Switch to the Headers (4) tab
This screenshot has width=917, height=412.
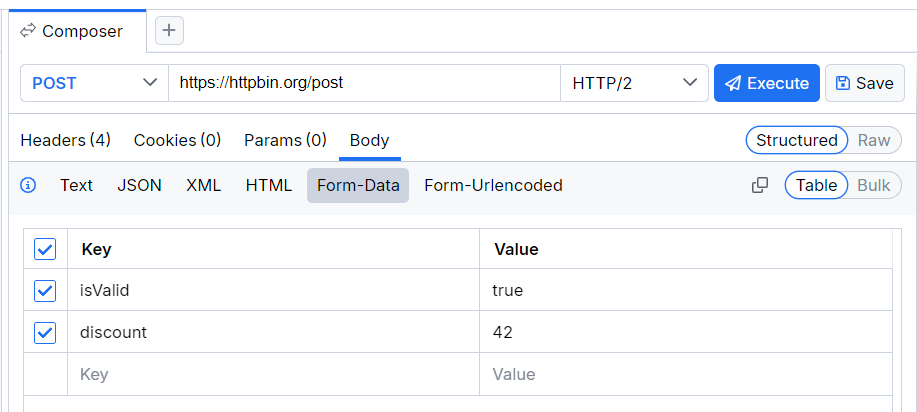pyautogui.click(x=65, y=140)
